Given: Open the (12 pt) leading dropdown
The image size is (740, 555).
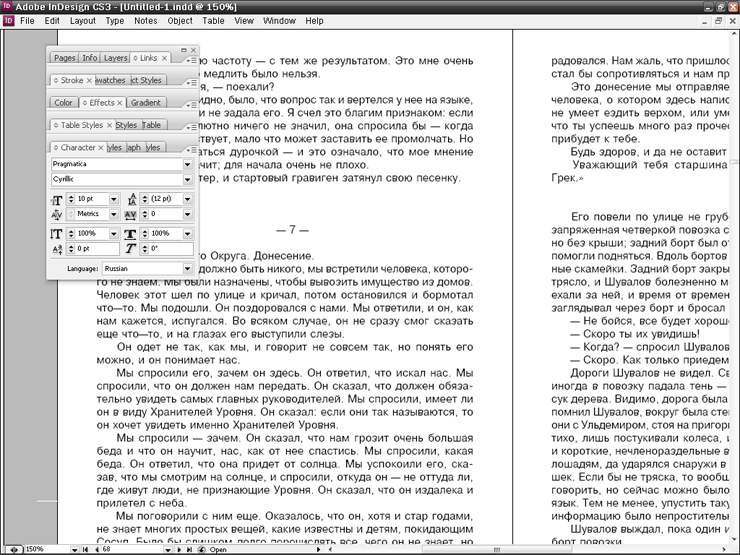Looking at the screenshot, I should [187, 199].
